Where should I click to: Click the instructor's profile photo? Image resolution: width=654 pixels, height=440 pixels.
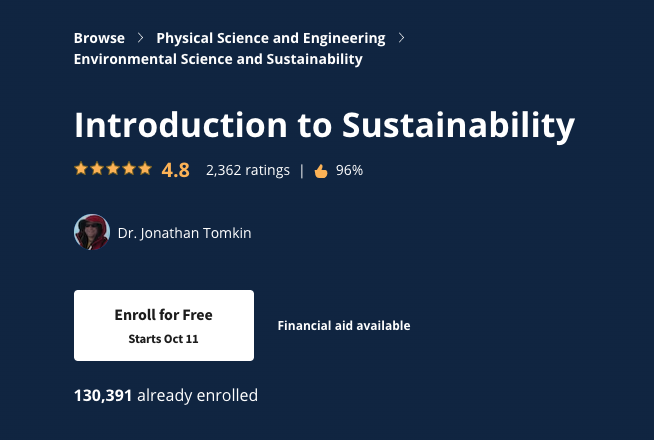[91, 232]
